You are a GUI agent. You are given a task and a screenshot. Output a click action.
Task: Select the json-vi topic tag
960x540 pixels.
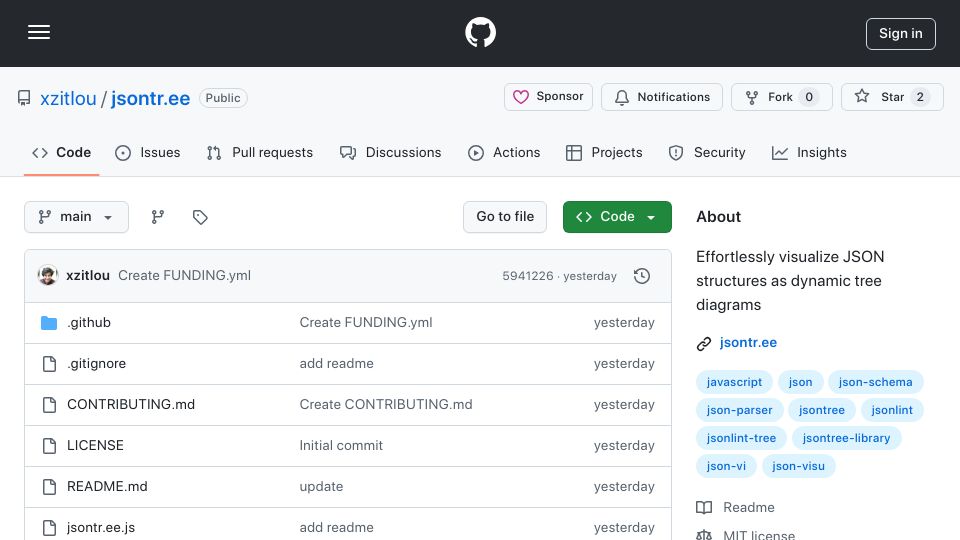[726, 467]
